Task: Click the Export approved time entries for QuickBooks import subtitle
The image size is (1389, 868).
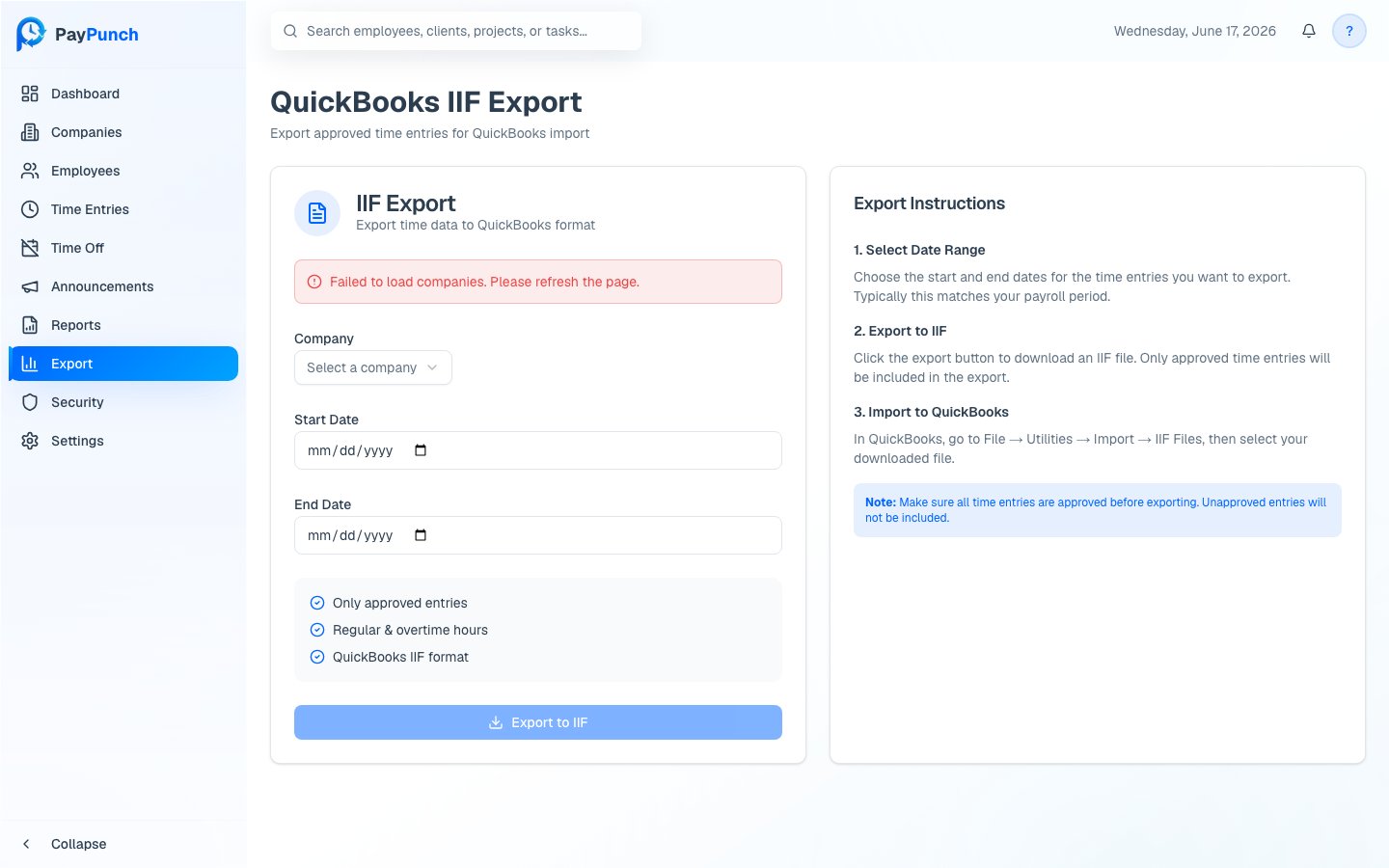Action: coord(429,133)
